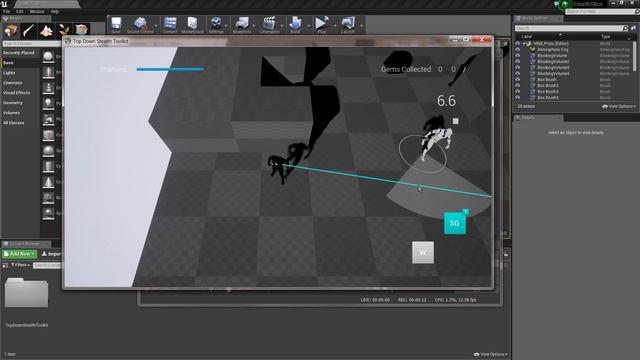
Task: Open the Cinematics dropdown arrow
Action: pyautogui.click(x=282, y=25)
